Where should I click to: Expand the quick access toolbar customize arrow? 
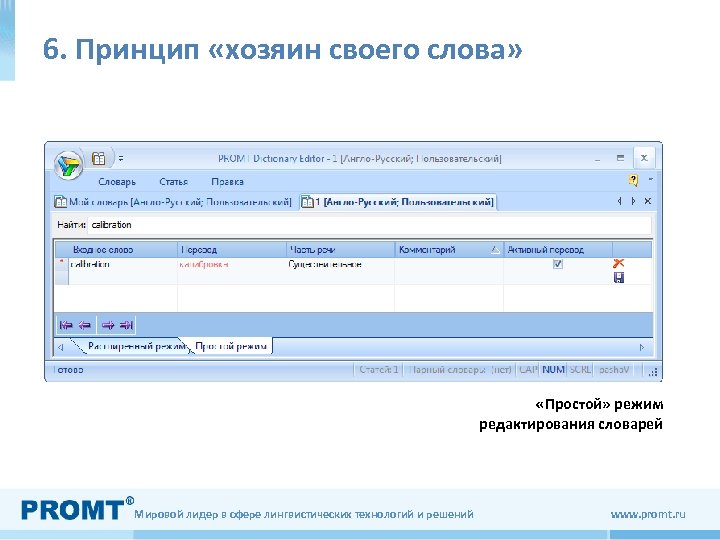pyautogui.click(x=121, y=158)
